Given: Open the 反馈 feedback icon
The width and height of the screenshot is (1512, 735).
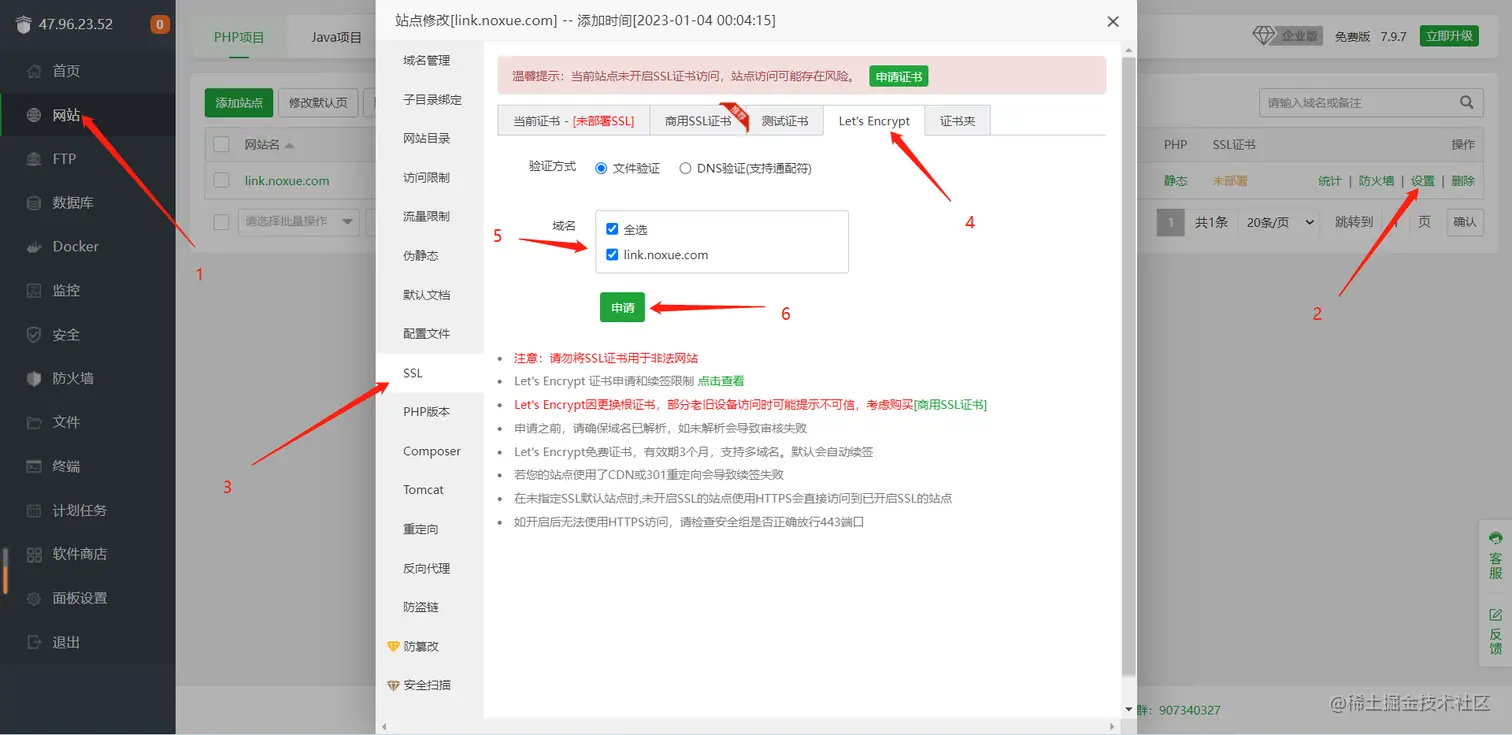Looking at the screenshot, I should [1496, 614].
